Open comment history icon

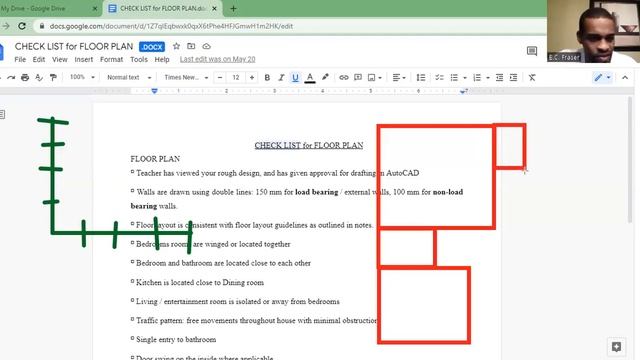tap(532, 51)
